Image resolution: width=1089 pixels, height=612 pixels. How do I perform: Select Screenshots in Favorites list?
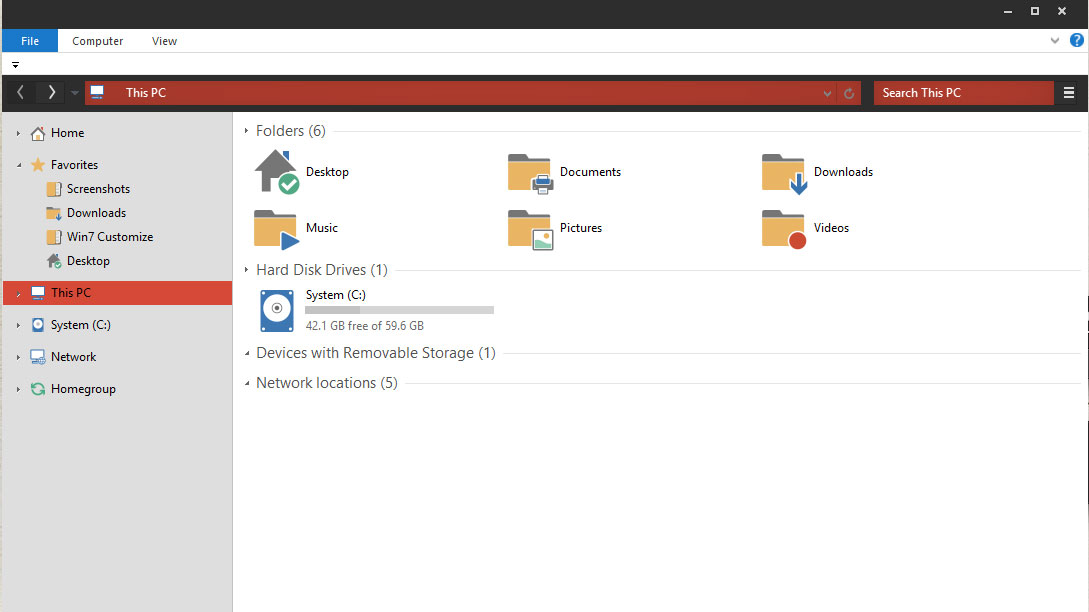coord(98,189)
